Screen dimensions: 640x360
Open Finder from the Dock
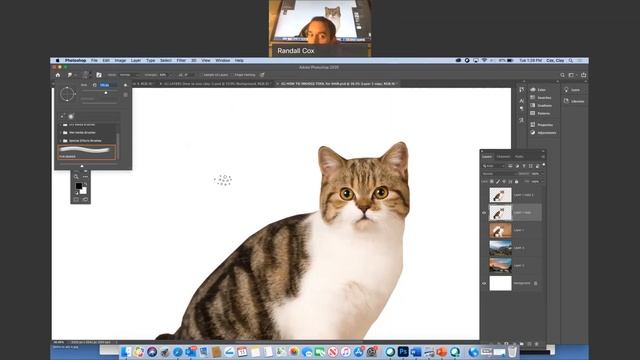click(126, 351)
